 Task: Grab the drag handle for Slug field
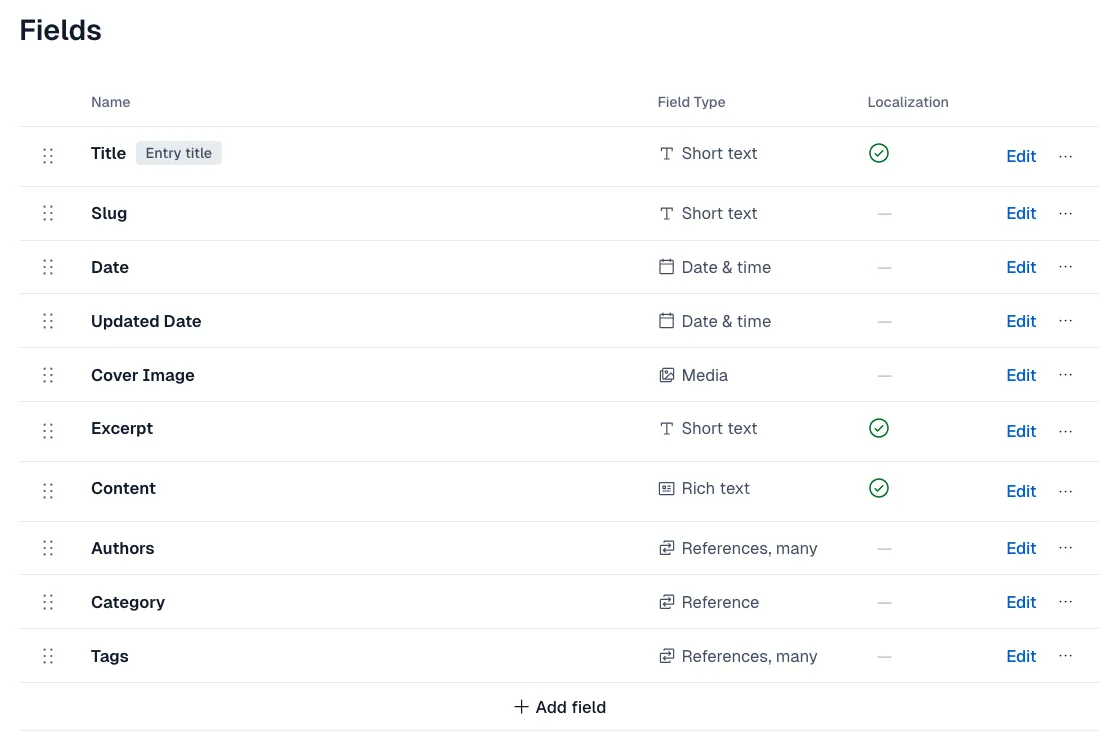[48, 213]
